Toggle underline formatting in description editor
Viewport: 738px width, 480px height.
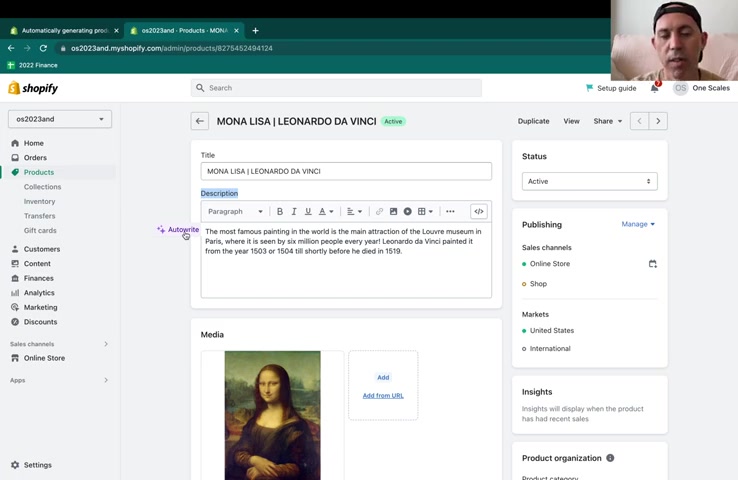(x=308, y=212)
